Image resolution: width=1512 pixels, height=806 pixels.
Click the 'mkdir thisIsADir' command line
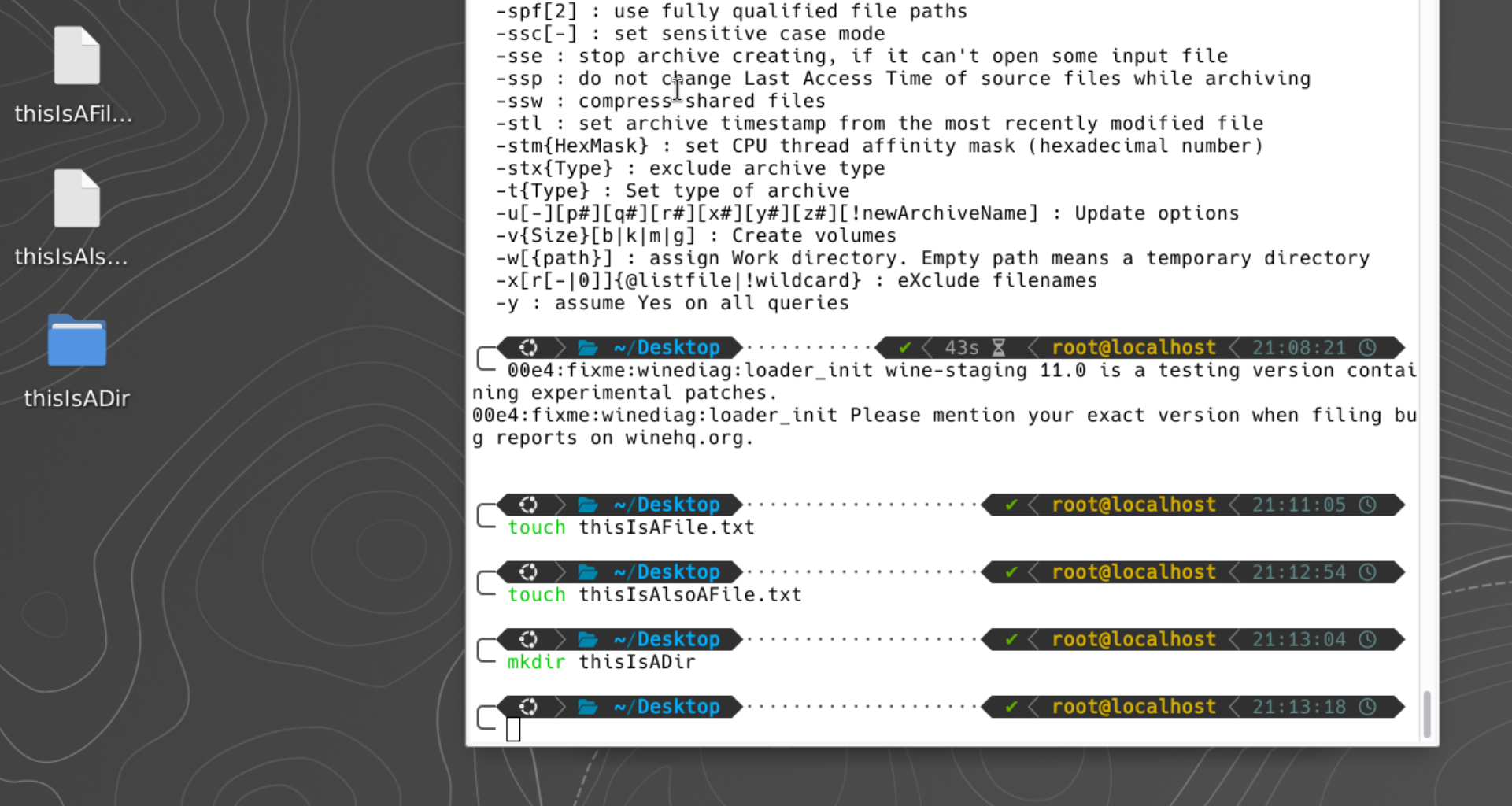point(601,662)
